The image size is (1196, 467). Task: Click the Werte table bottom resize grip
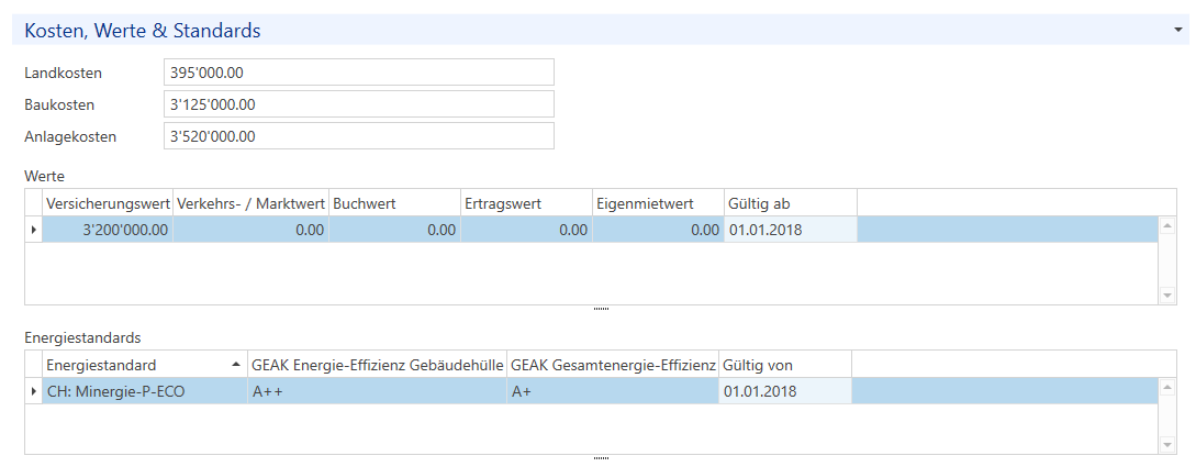click(x=600, y=309)
